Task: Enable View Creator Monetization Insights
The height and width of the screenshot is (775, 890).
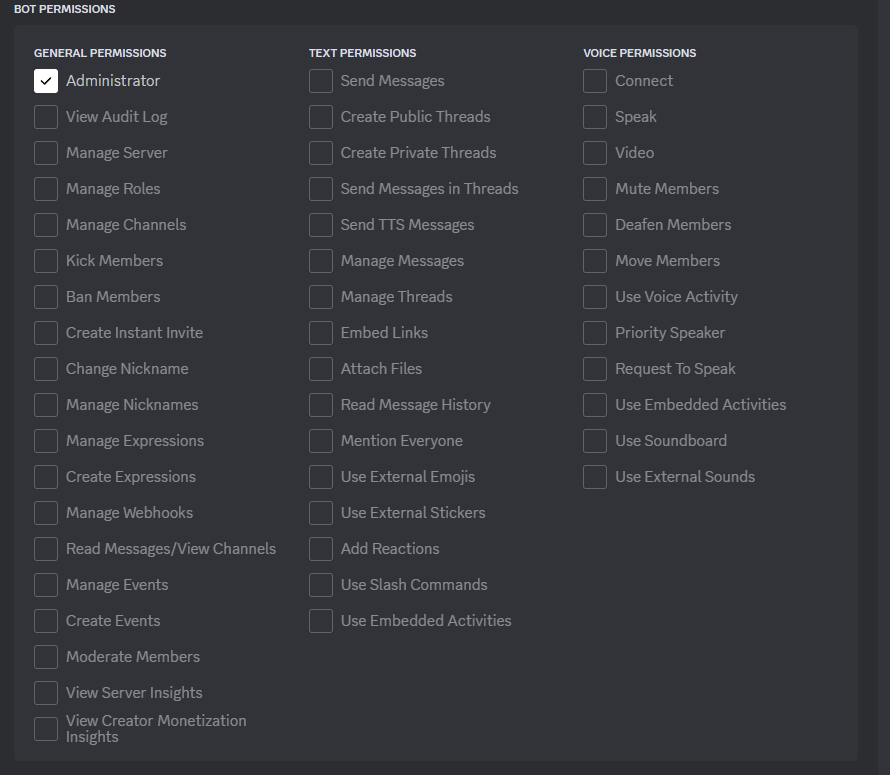Action: (x=46, y=729)
